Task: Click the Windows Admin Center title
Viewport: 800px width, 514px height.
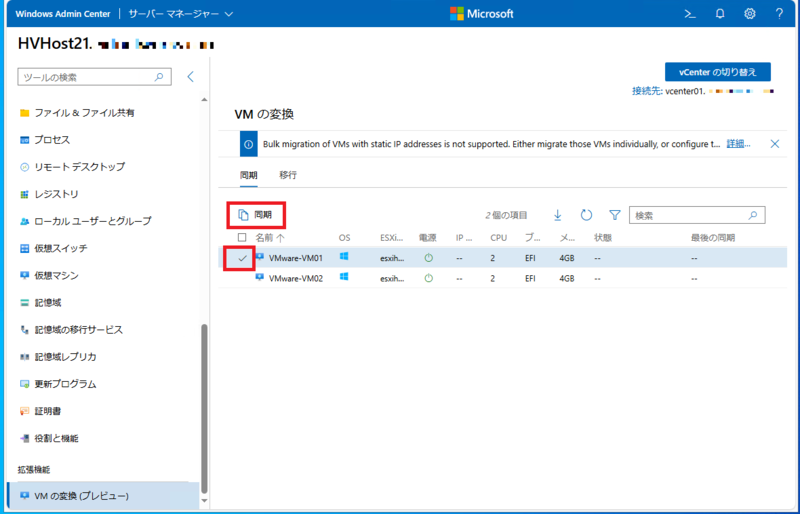Action: [62, 14]
